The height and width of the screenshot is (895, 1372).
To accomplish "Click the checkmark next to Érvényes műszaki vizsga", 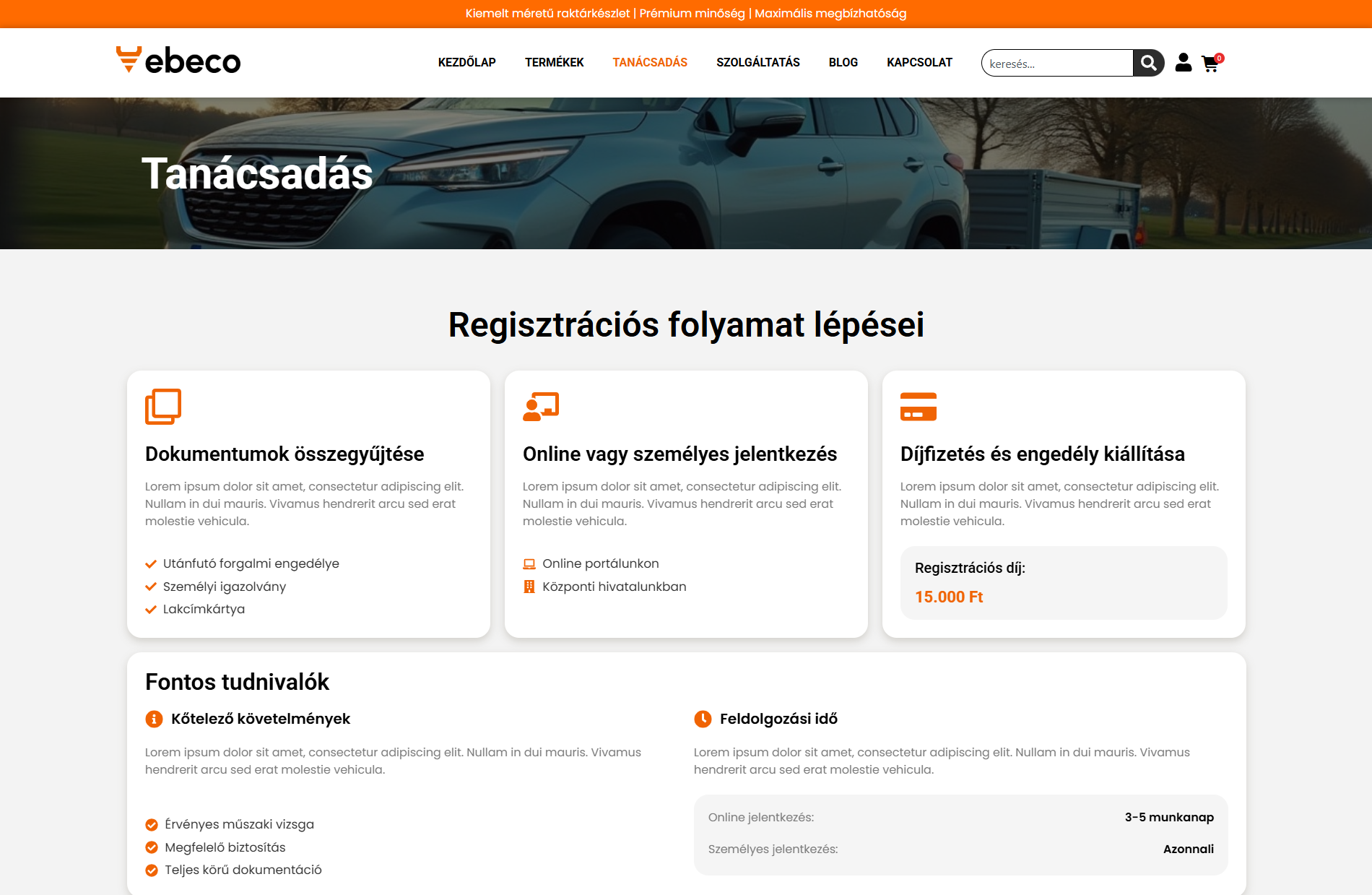I will pos(152,825).
